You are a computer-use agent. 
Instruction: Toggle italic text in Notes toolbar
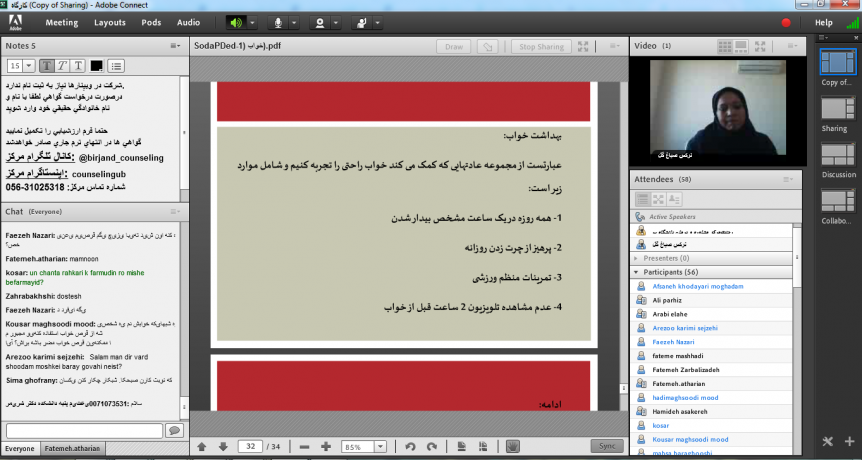pos(63,66)
